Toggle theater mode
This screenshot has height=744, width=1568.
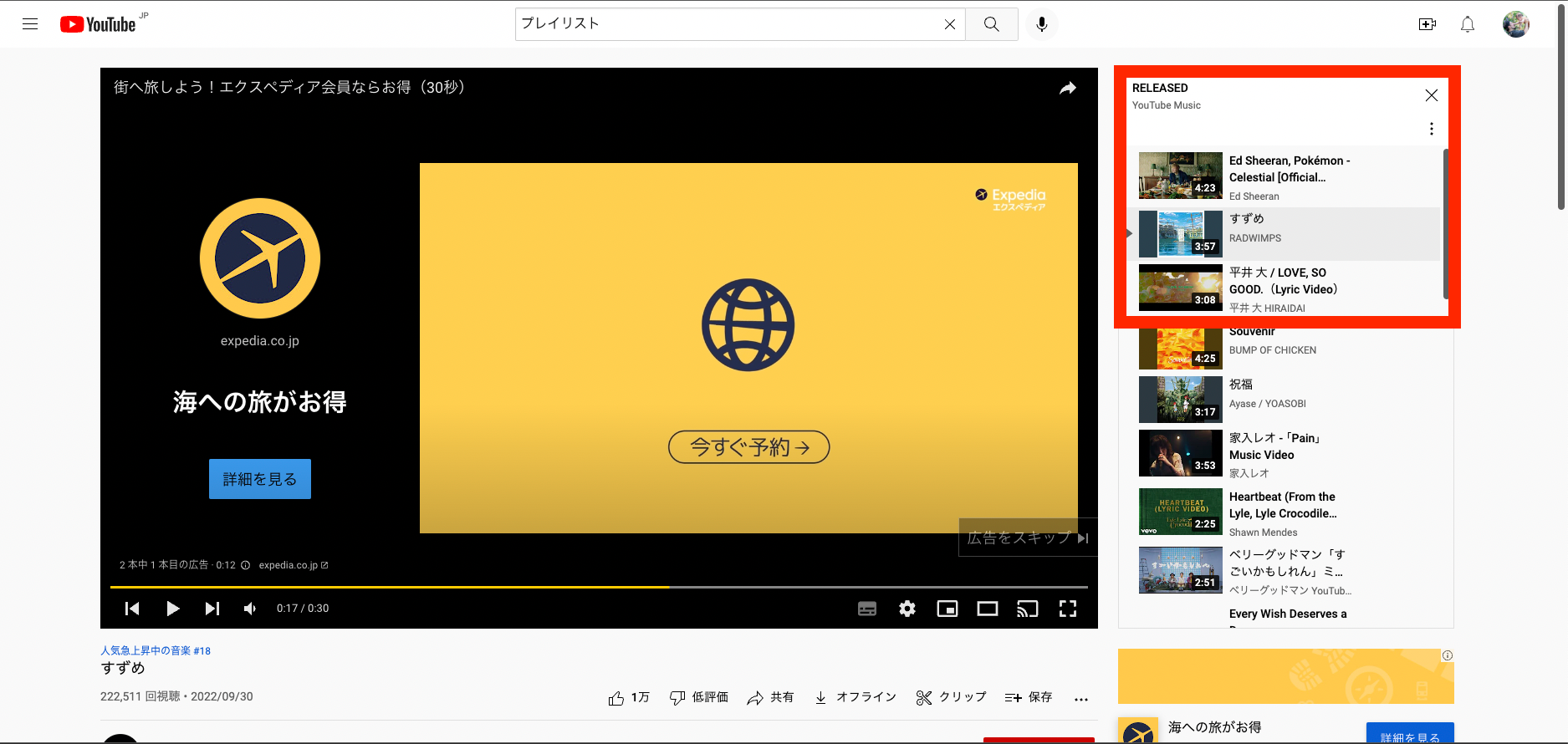(988, 609)
